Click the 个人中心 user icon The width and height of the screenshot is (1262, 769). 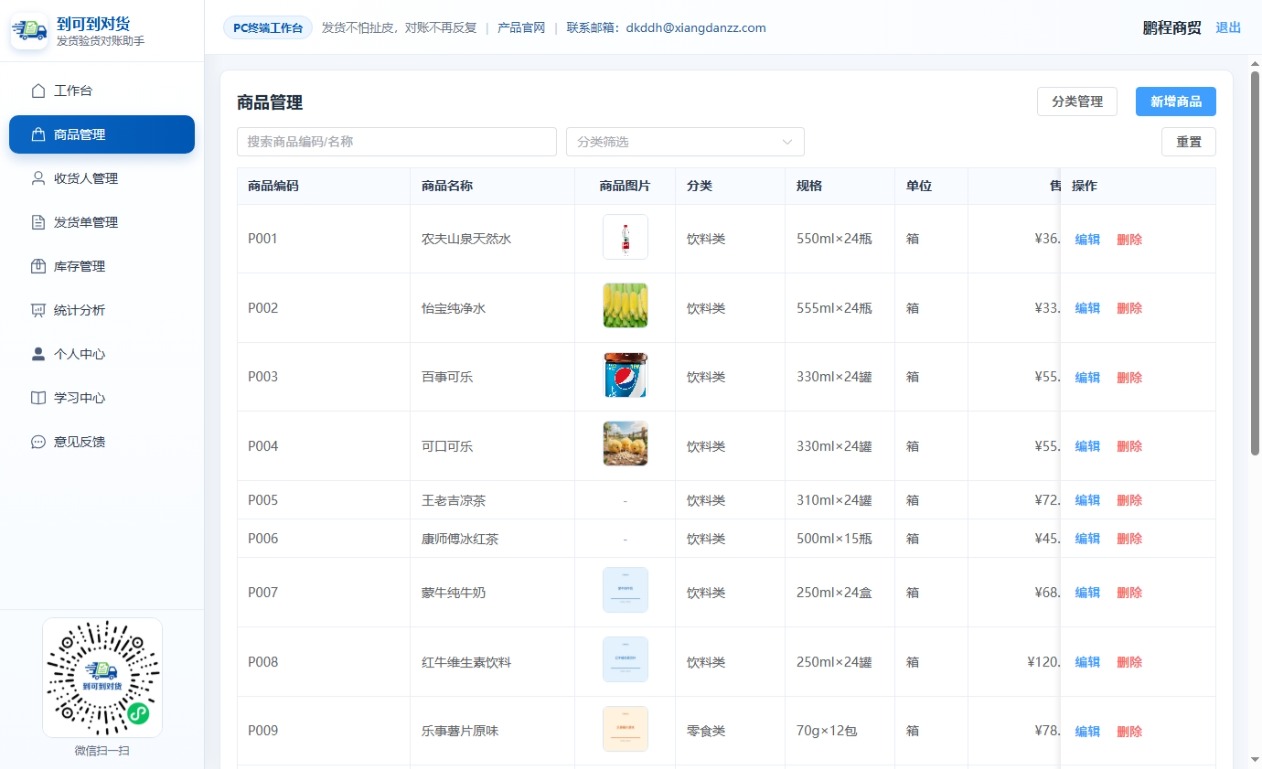coord(38,354)
